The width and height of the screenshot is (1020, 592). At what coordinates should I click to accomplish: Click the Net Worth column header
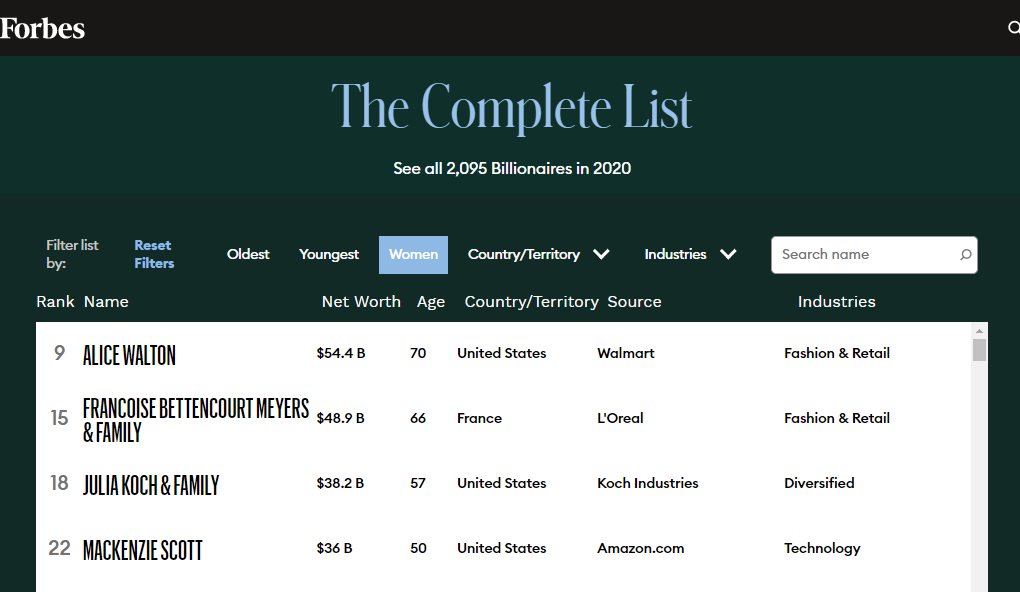click(x=361, y=302)
